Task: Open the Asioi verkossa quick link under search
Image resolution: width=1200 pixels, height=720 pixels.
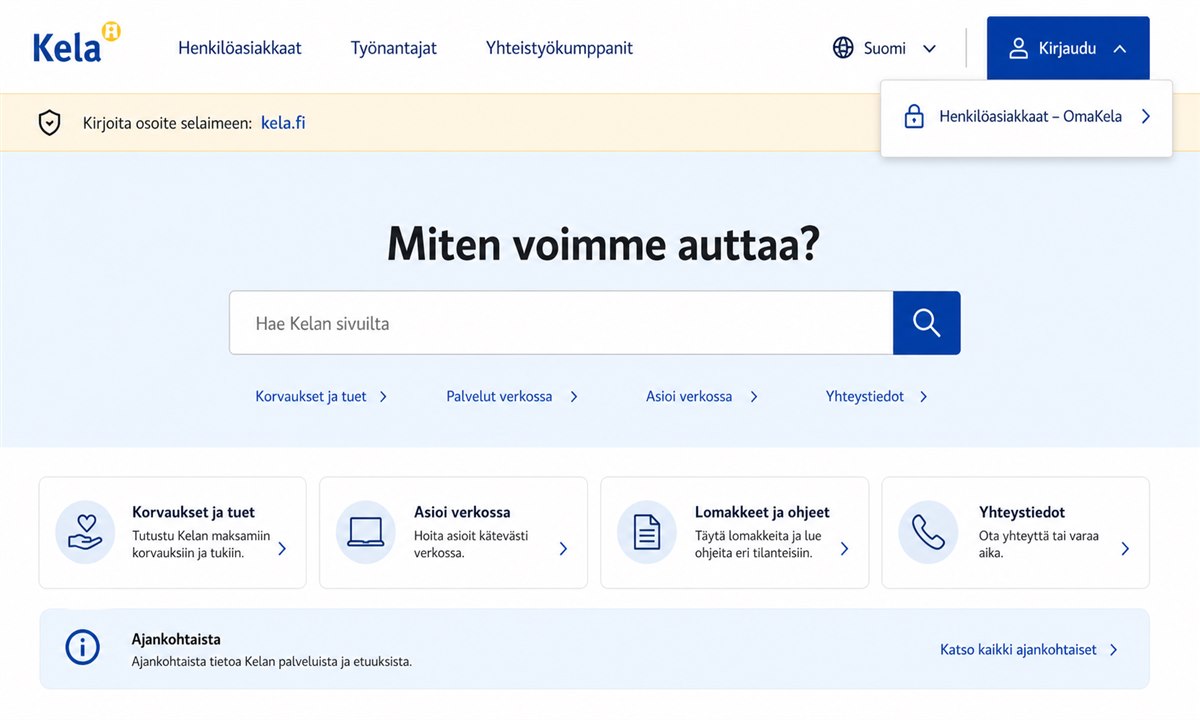Action: [x=703, y=397]
